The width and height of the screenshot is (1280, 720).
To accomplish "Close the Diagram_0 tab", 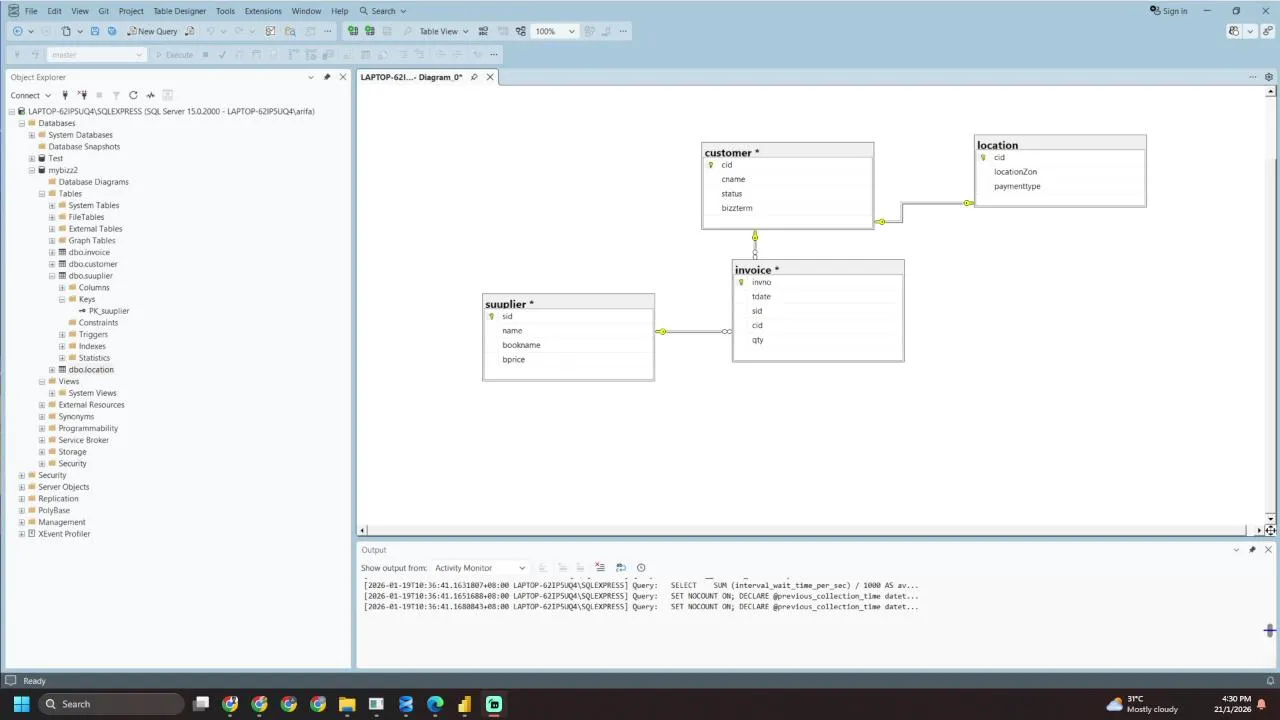I will point(490,77).
